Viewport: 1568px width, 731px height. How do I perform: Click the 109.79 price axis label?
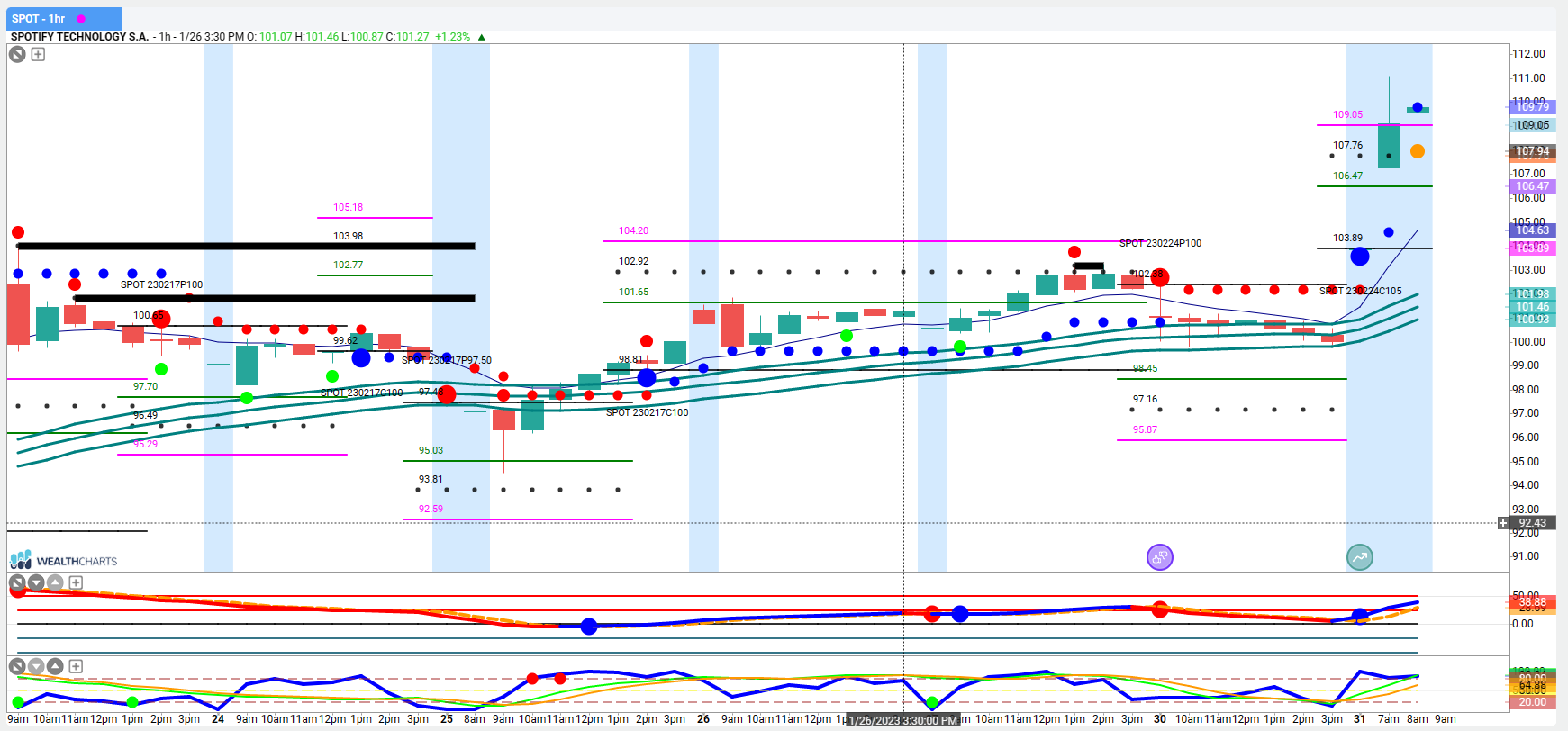click(x=1532, y=107)
